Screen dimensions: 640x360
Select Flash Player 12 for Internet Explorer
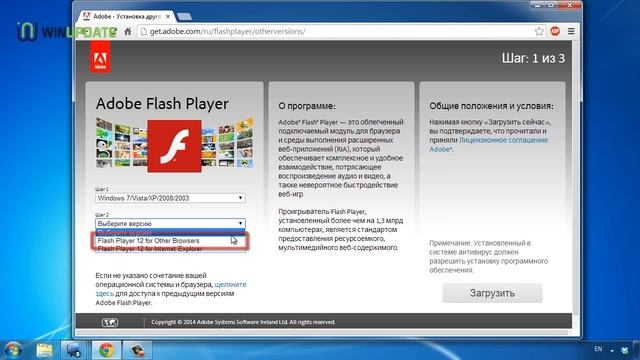170,249
